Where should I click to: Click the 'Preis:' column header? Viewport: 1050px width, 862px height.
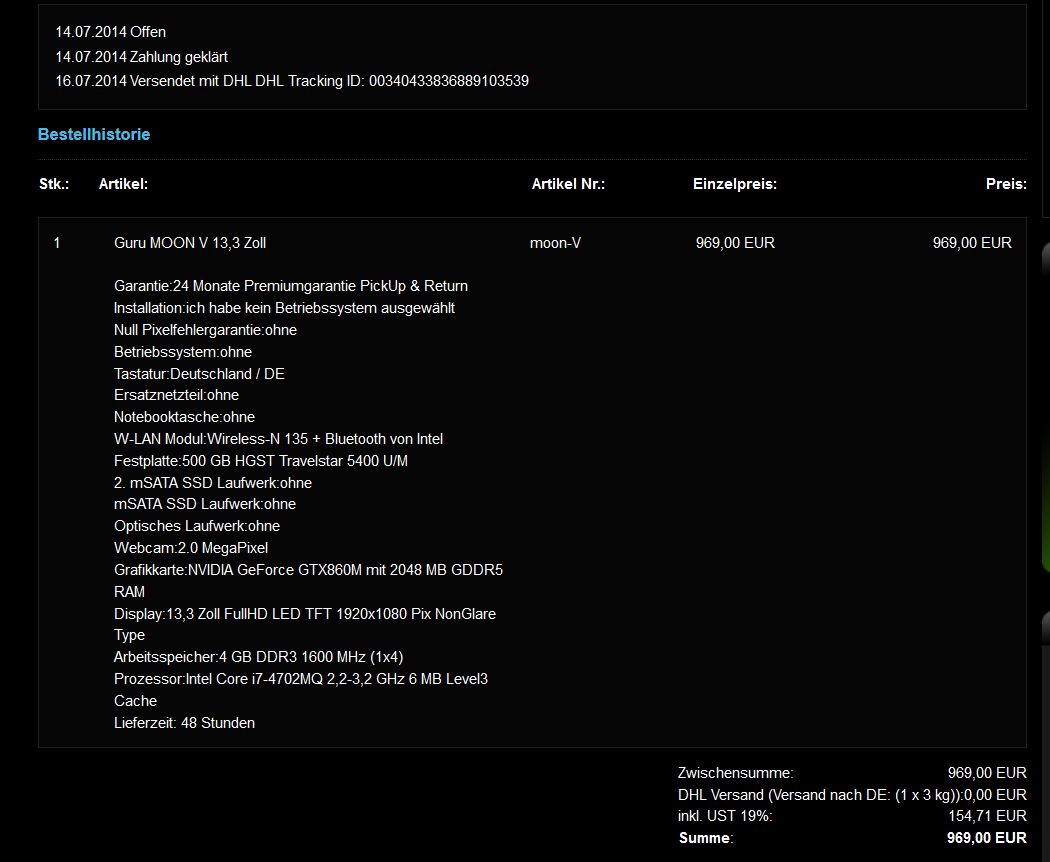click(1005, 184)
